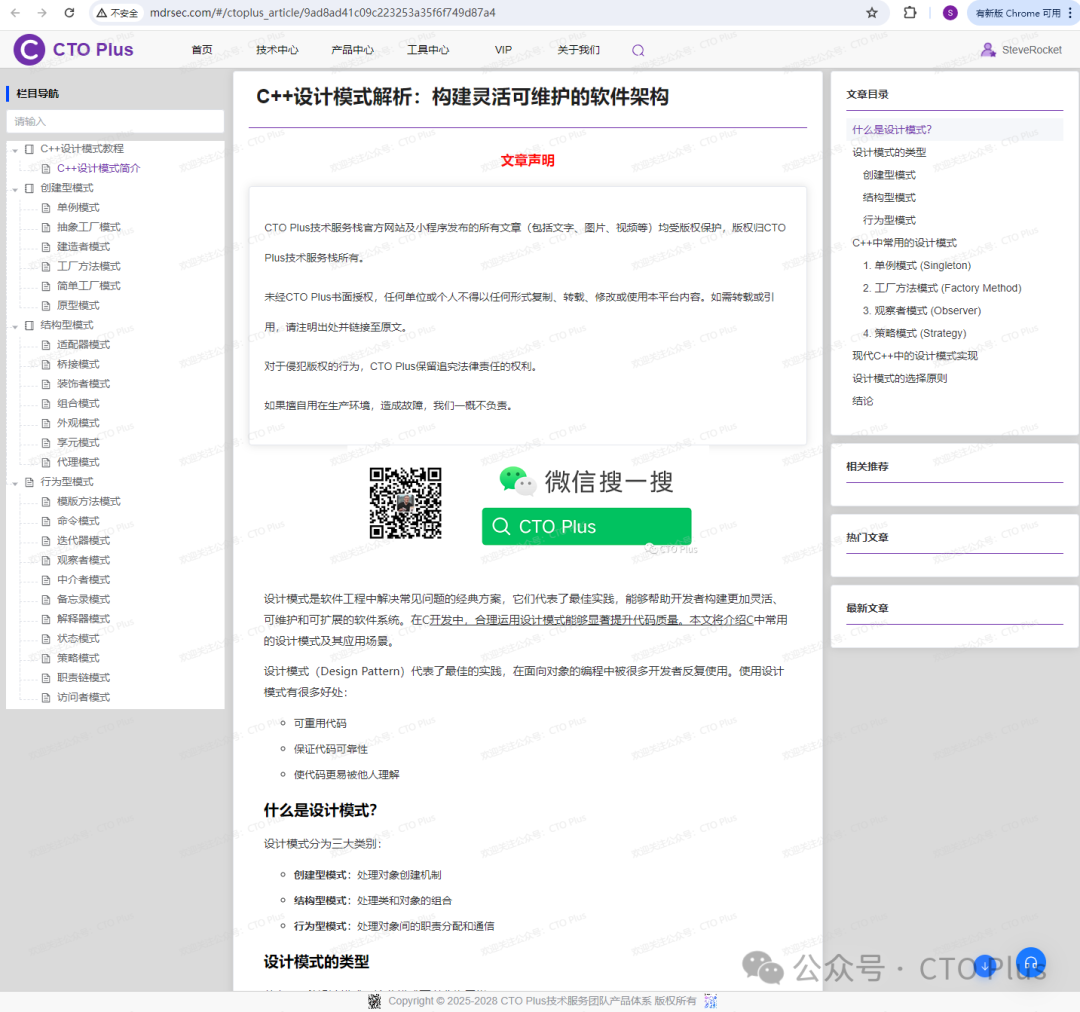Open the Chrome extensions puzzle icon

(x=909, y=13)
